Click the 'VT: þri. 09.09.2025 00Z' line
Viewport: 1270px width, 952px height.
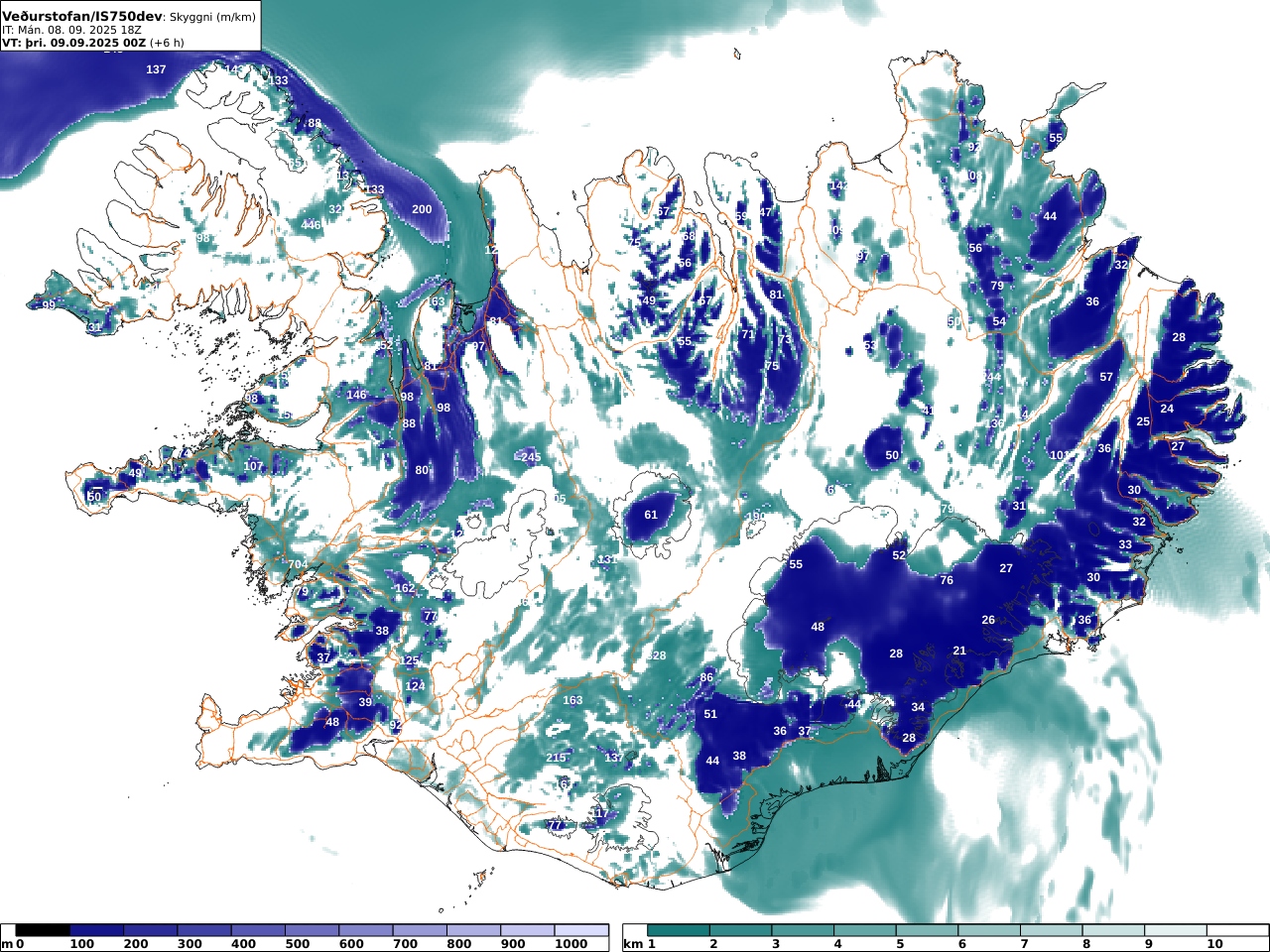tap(73, 43)
